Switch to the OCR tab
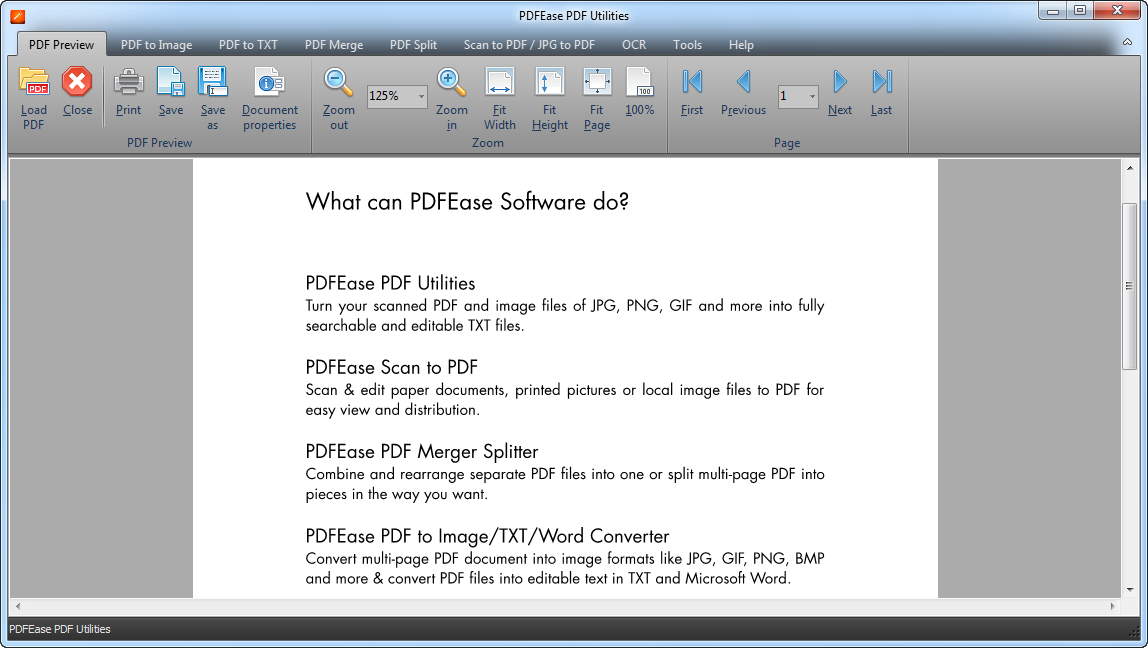1148x648 pixels. coord(634,45)
